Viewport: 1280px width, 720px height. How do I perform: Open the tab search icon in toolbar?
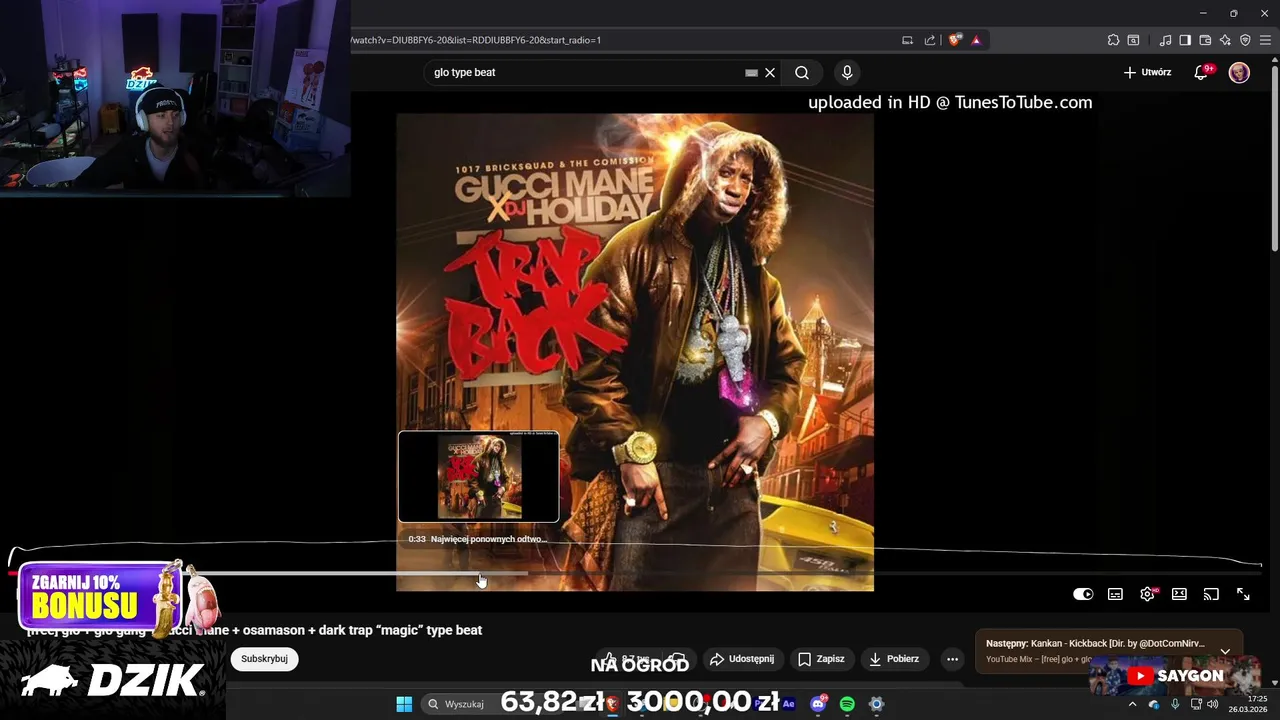click(1133, 40)
